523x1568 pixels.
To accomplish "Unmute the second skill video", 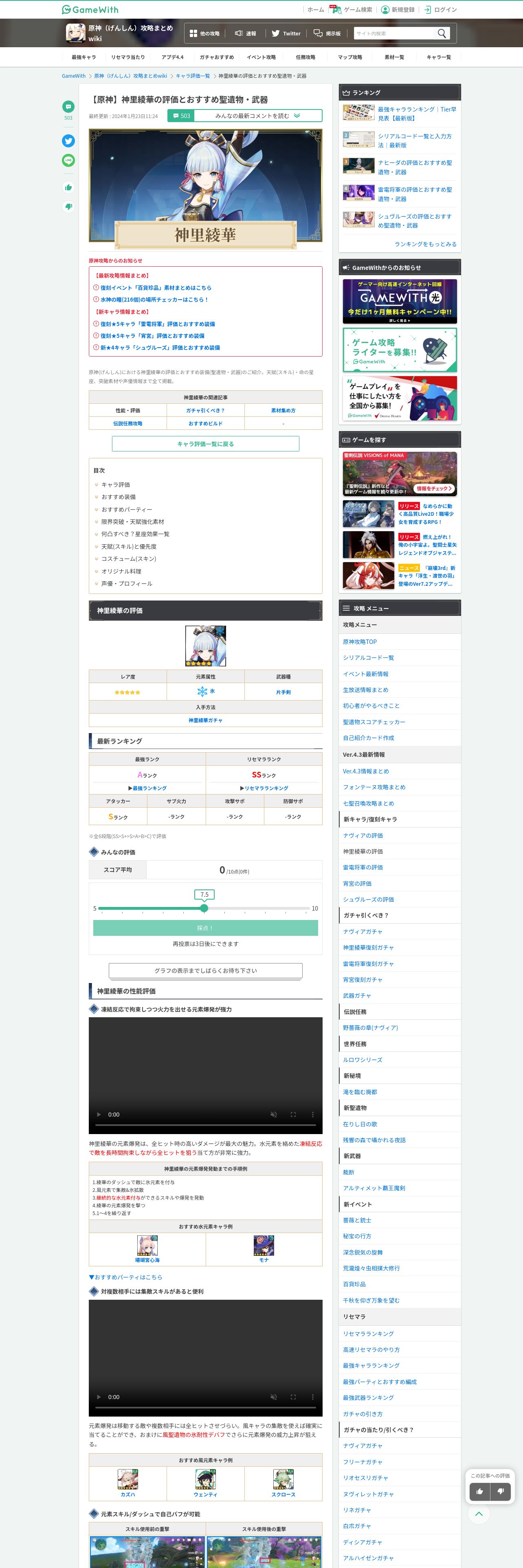I will tap(273, 1396).
